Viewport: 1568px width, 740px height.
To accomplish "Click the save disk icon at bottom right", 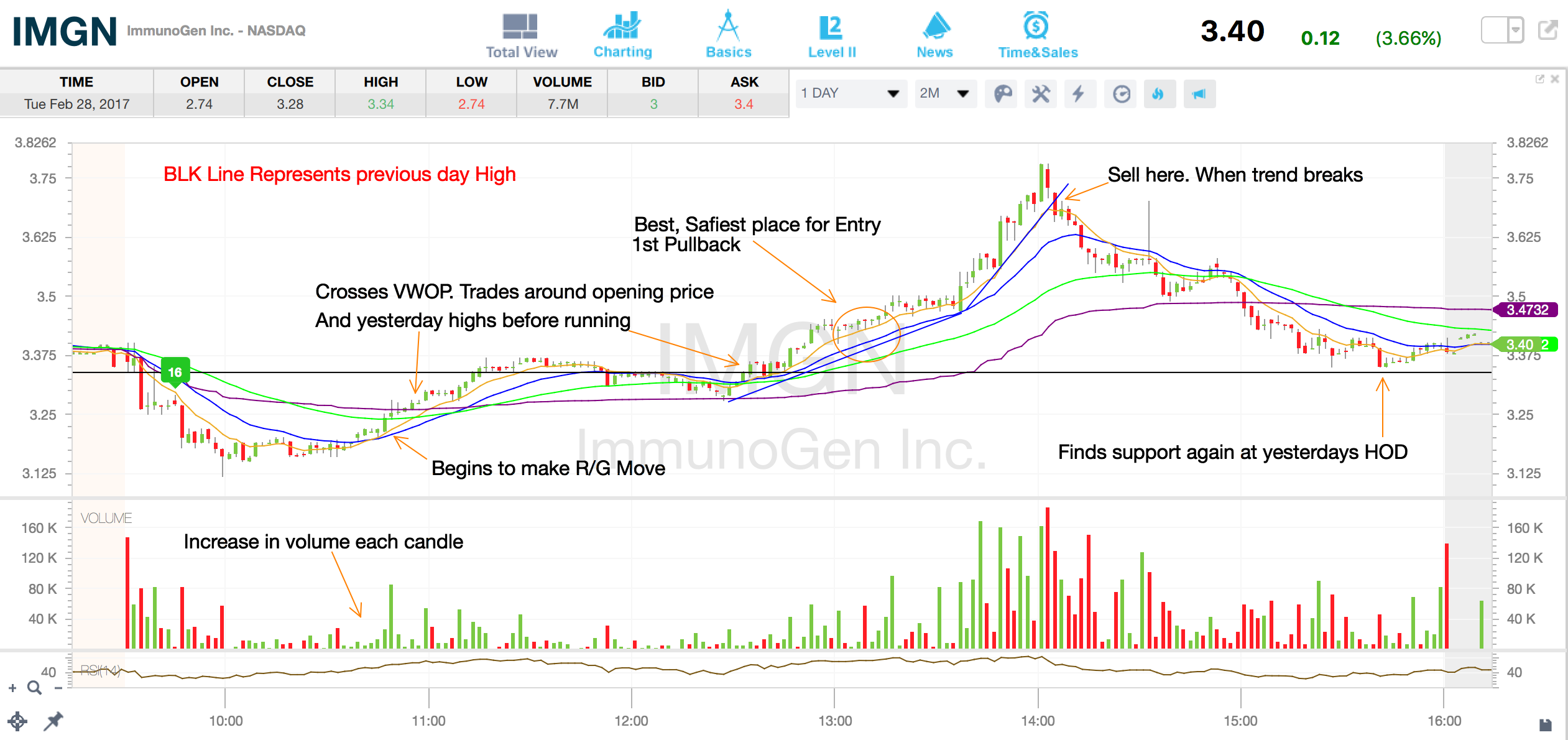I will tap(1545, 725).
